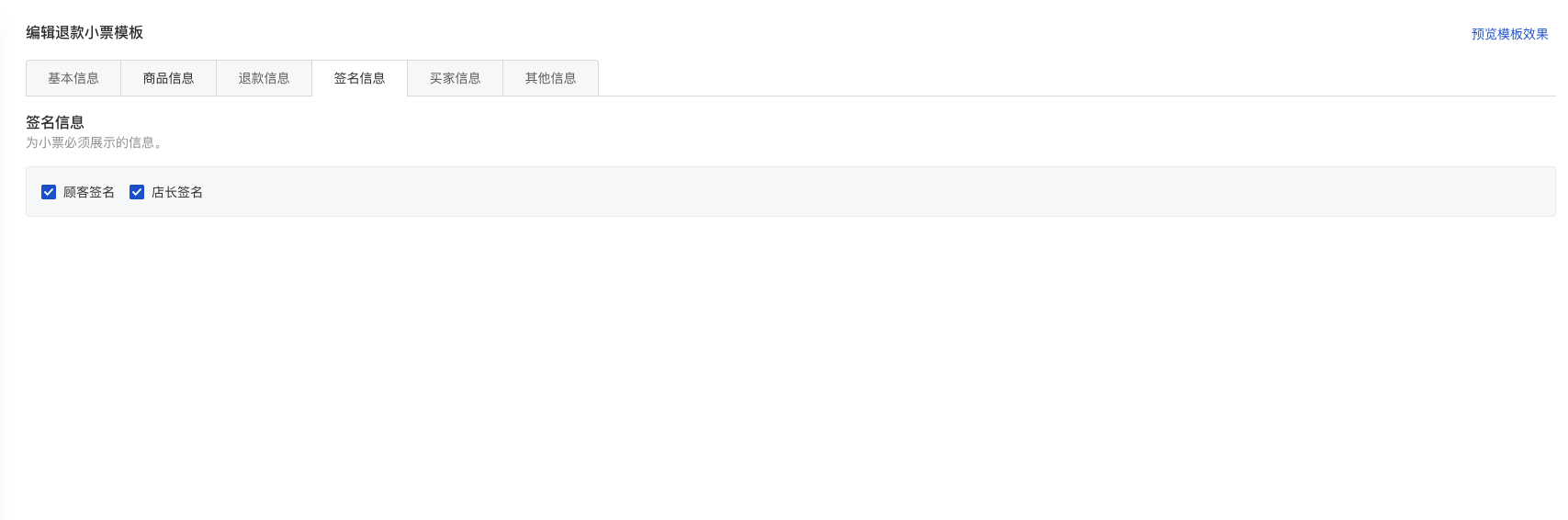Select the 退款信息 tab
This screenshot has width=1568, height=520.
(265, 78)
